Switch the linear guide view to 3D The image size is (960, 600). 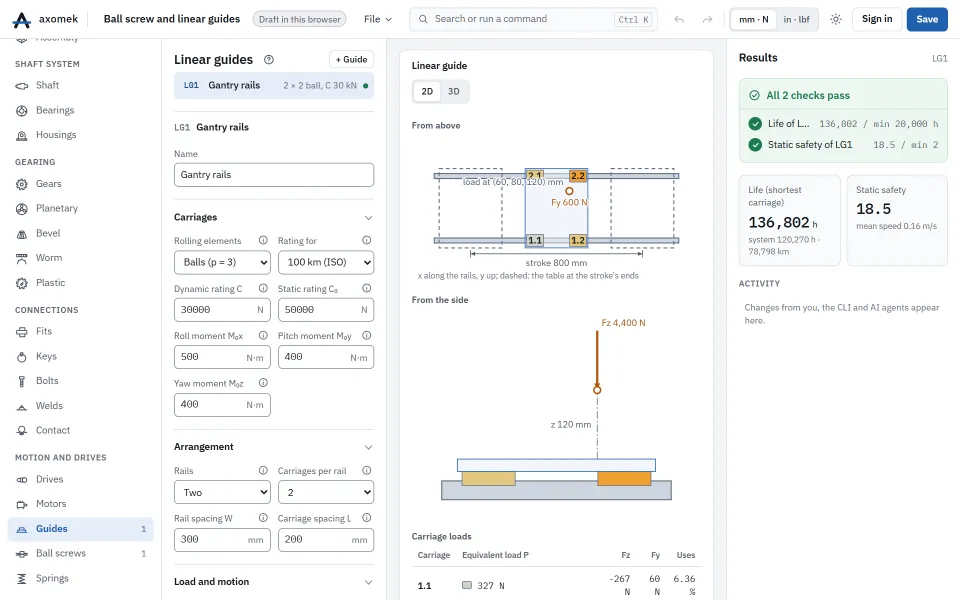[454, 91]
